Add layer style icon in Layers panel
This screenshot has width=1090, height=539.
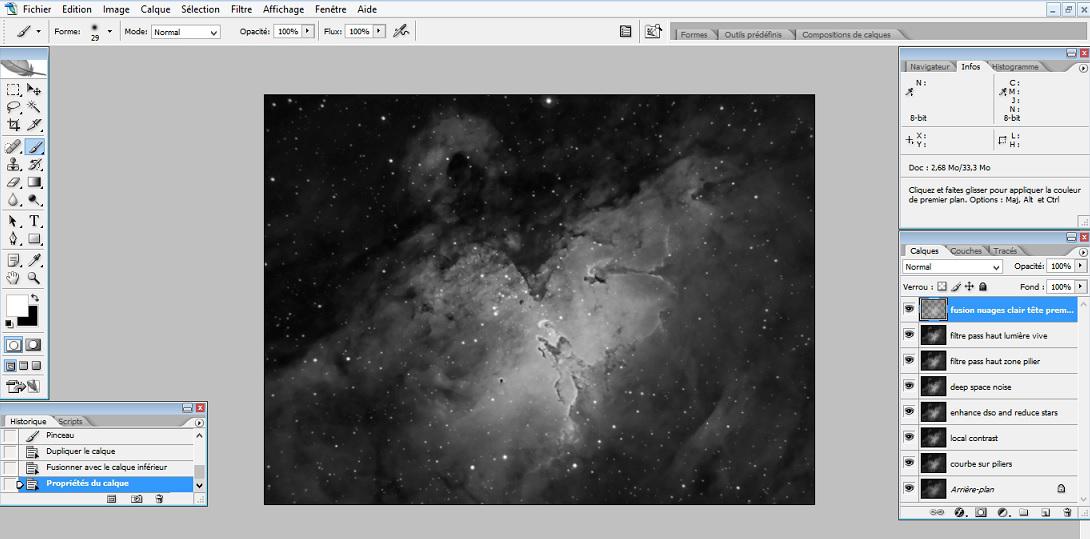point(959,513)
